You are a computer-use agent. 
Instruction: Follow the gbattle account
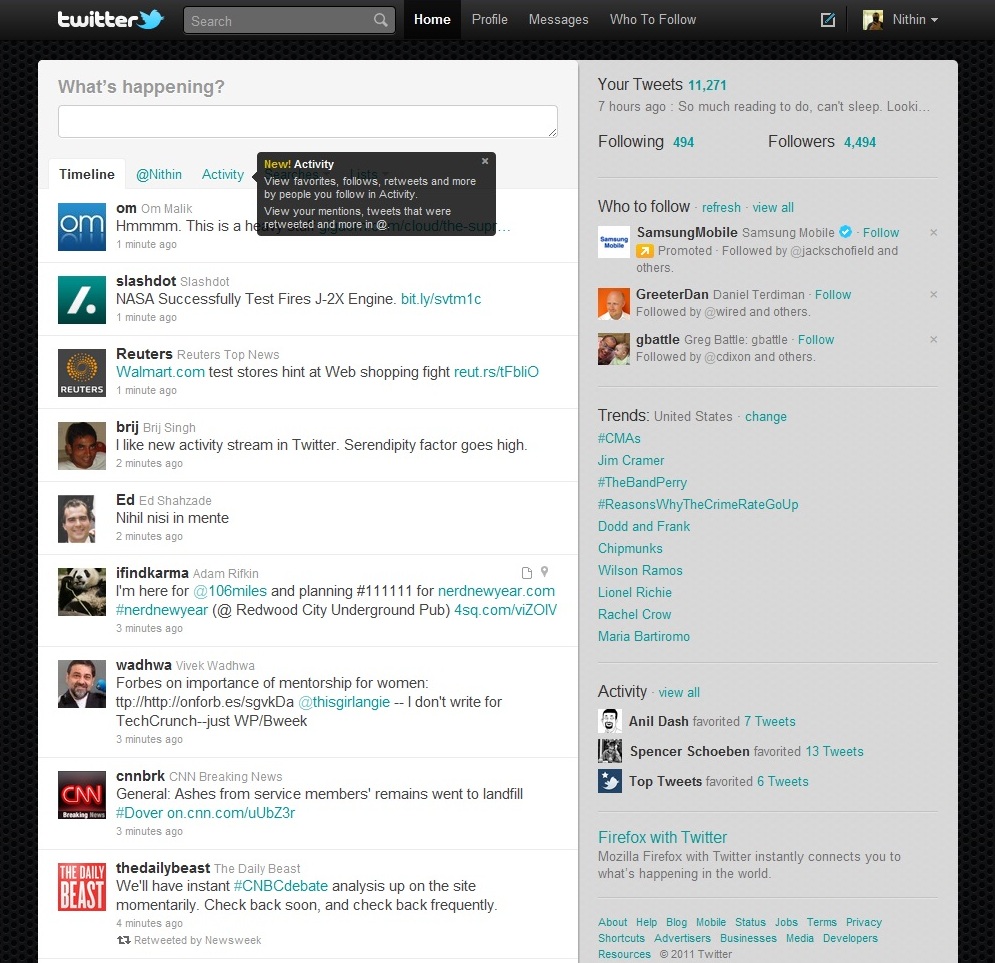click(x=816, y=340)
